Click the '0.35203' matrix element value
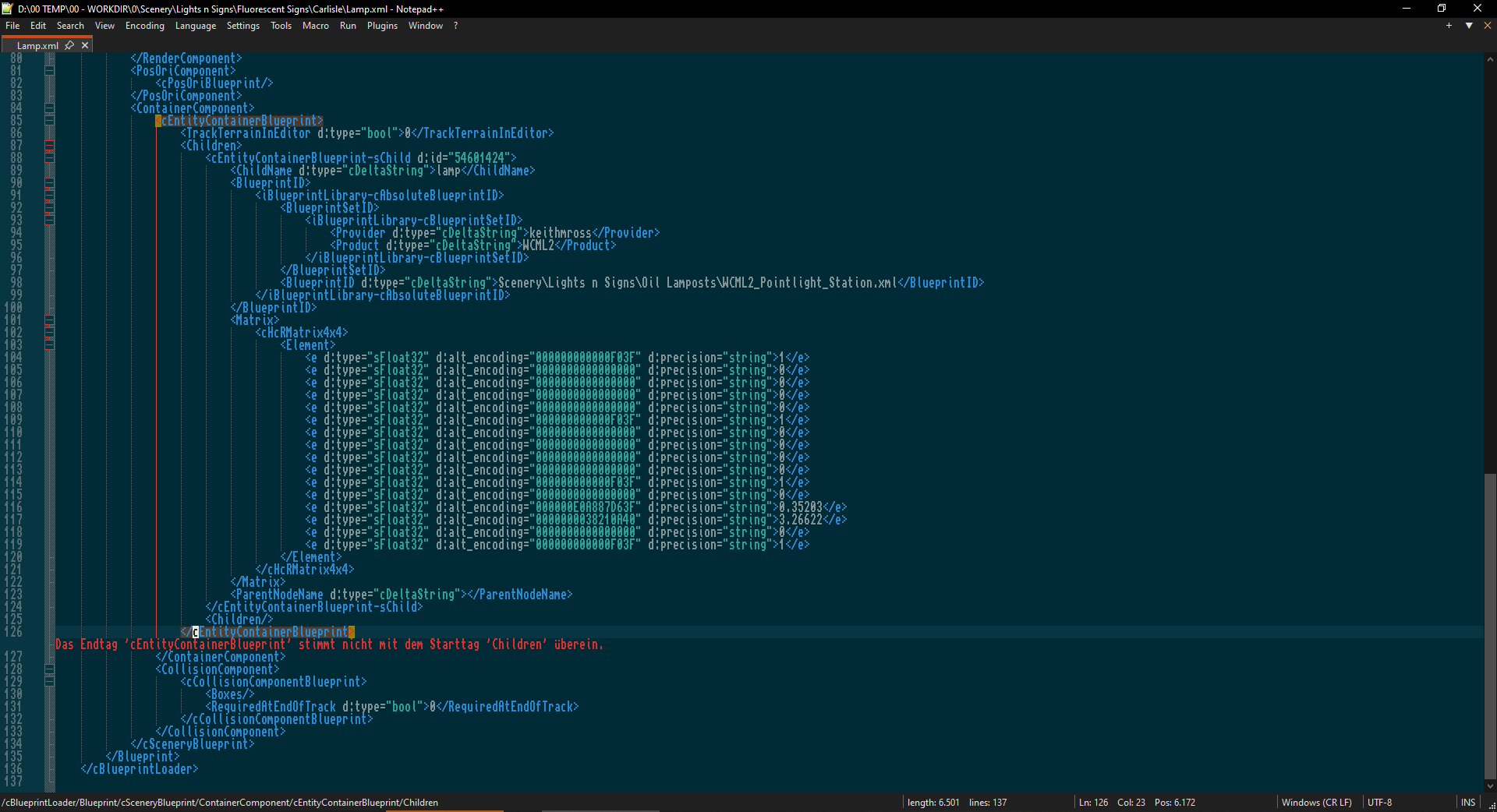This screenshot has height=812, width=1497. coord(801,507)
